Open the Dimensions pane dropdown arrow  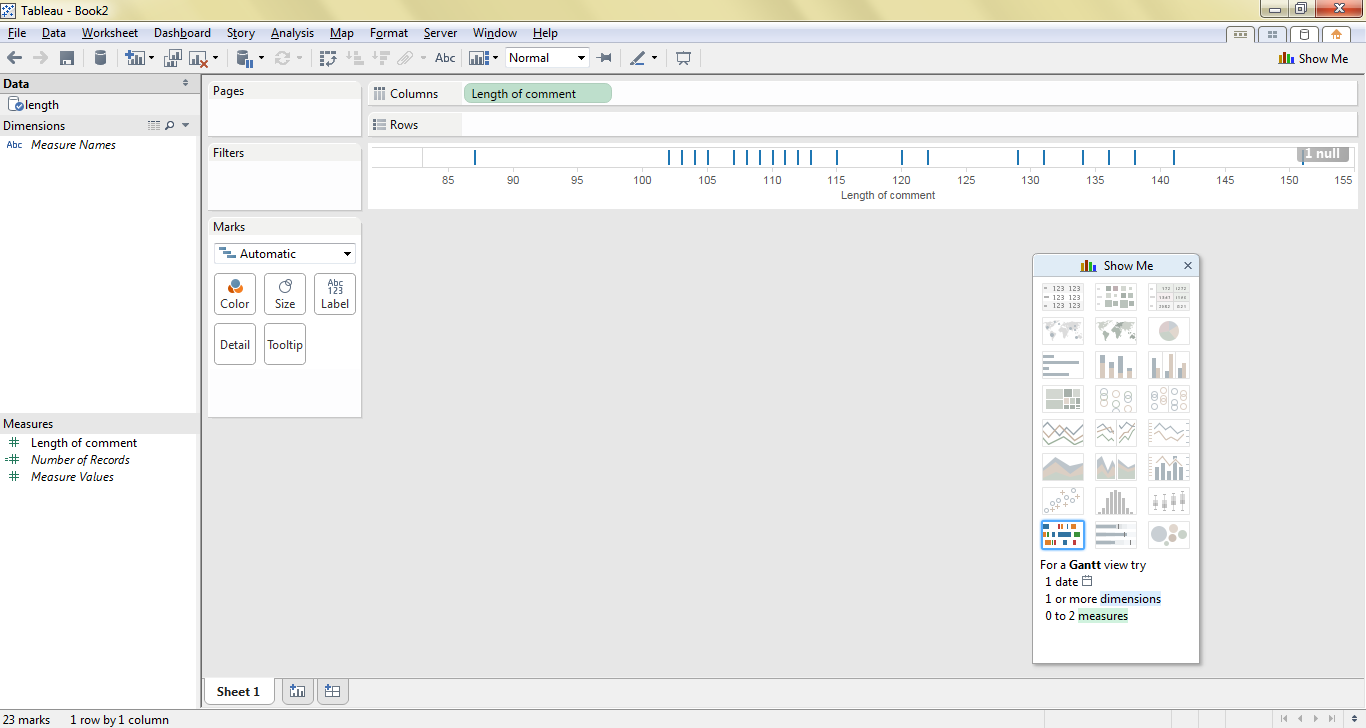186,126
